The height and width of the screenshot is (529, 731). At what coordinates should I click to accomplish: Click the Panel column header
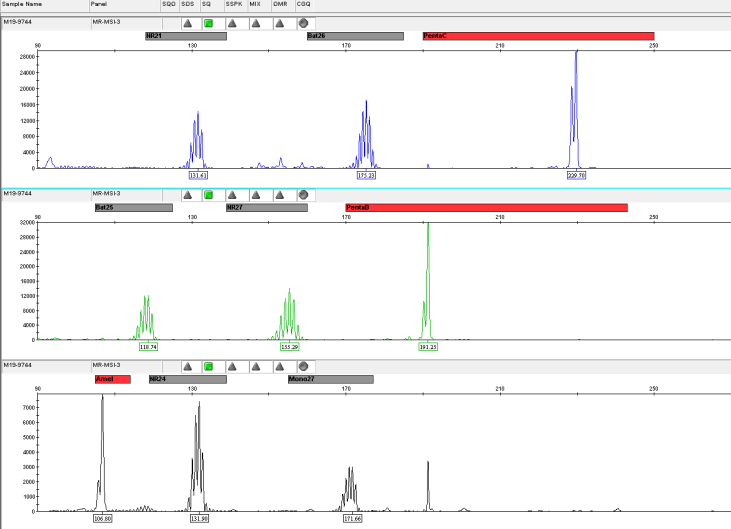tap(100, 5)
